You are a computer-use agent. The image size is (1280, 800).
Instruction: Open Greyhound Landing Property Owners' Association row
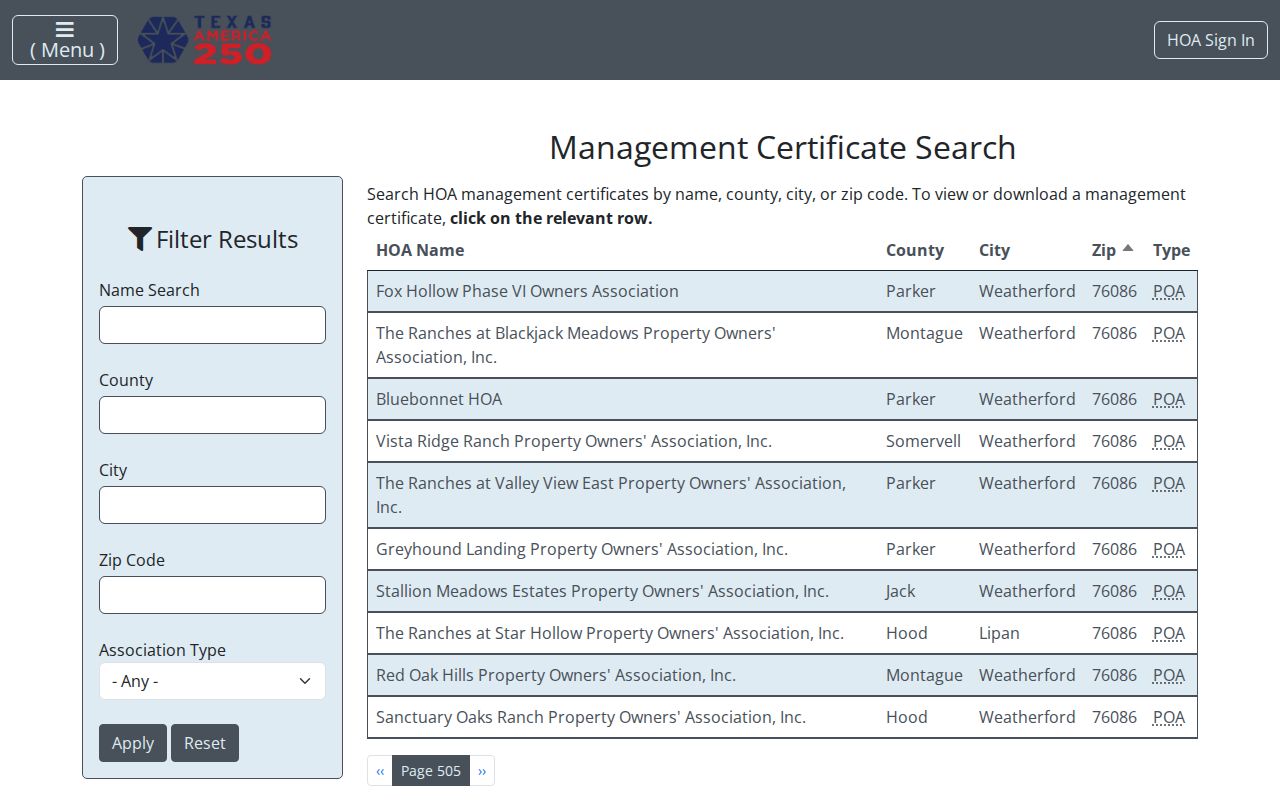(x=782, y=549)
